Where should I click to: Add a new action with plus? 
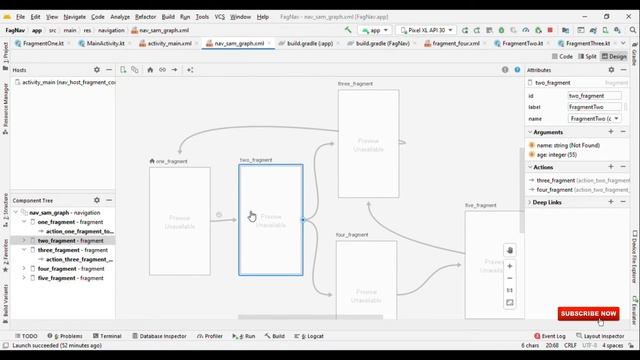(611, 167)
